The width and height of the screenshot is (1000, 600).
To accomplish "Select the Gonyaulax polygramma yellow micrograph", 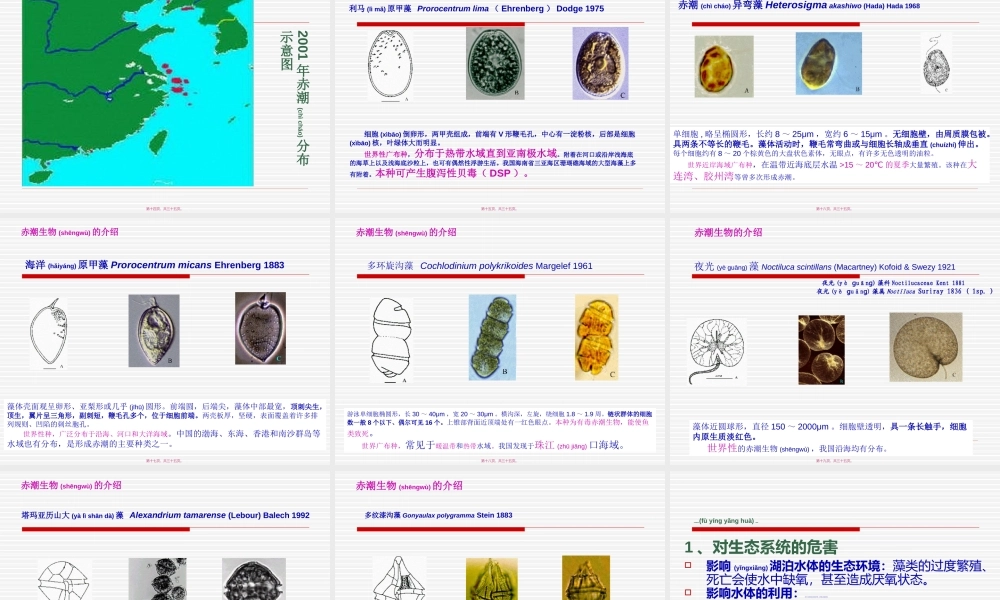I will pos(488,578).
